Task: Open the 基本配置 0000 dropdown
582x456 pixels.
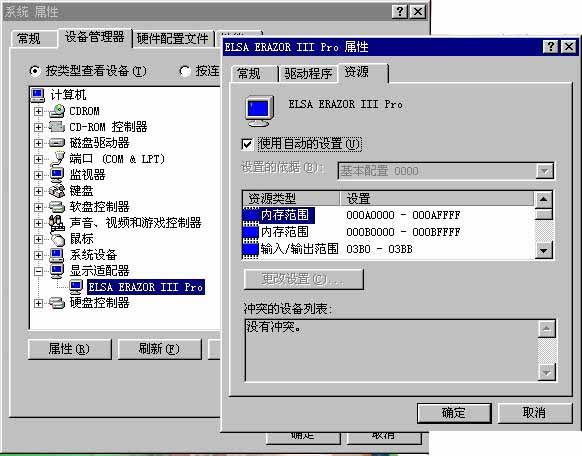Action: [x=545, y=171]
